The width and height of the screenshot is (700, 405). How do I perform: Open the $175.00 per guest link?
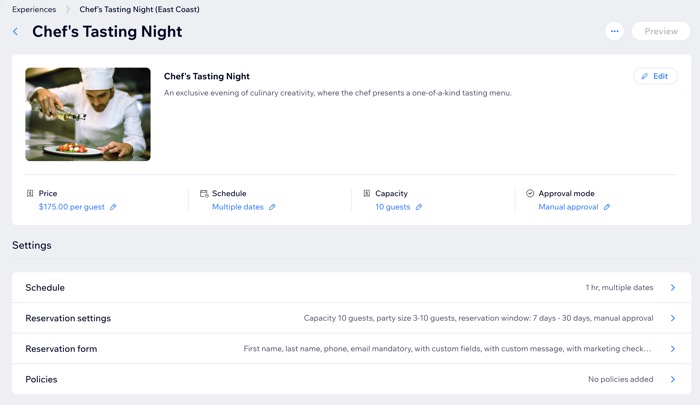click(x=72, y=207)
